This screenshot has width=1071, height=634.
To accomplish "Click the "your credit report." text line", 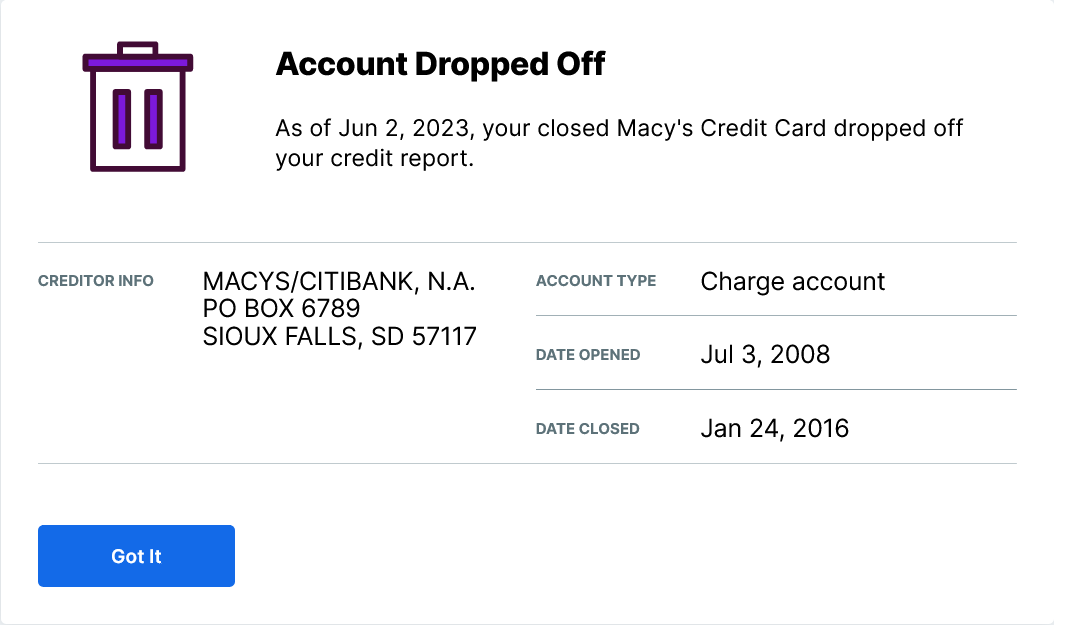I will coord(373,158).
